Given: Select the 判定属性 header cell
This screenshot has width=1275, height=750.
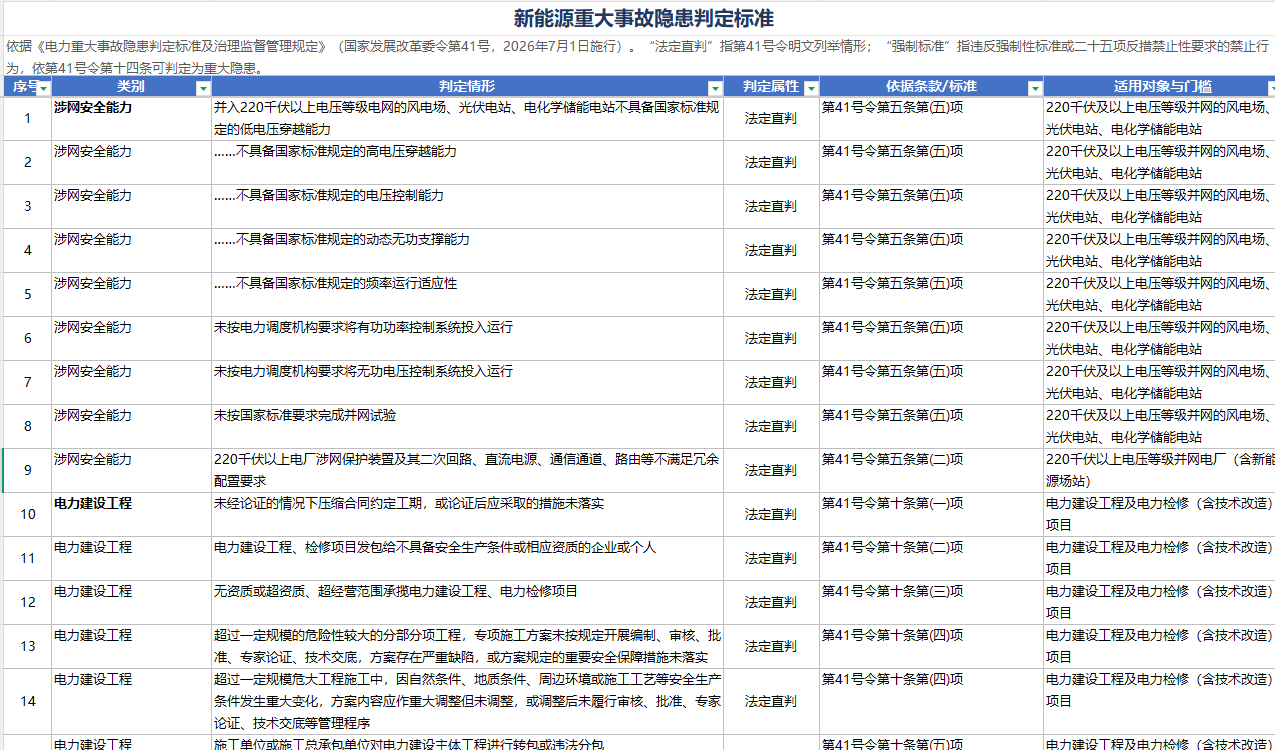Looking at the screenshot, I should pyautogui.click(x=771, y=87).
